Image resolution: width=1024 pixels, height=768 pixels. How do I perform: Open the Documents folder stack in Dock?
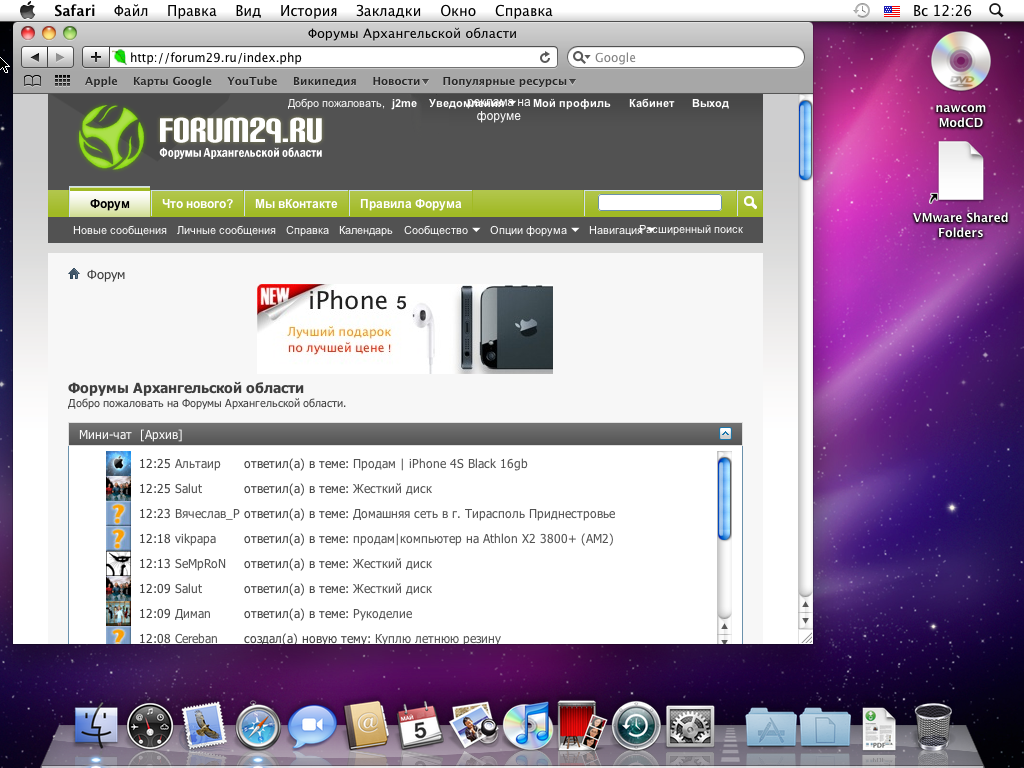coord(825,728)
